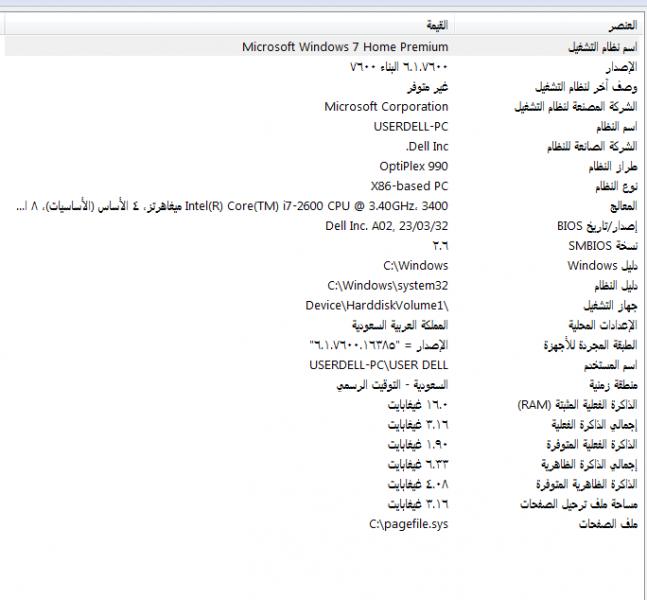Click the اسم المستخدم row label
This screenshot has width=647, height=600.
tap(611, 365)
